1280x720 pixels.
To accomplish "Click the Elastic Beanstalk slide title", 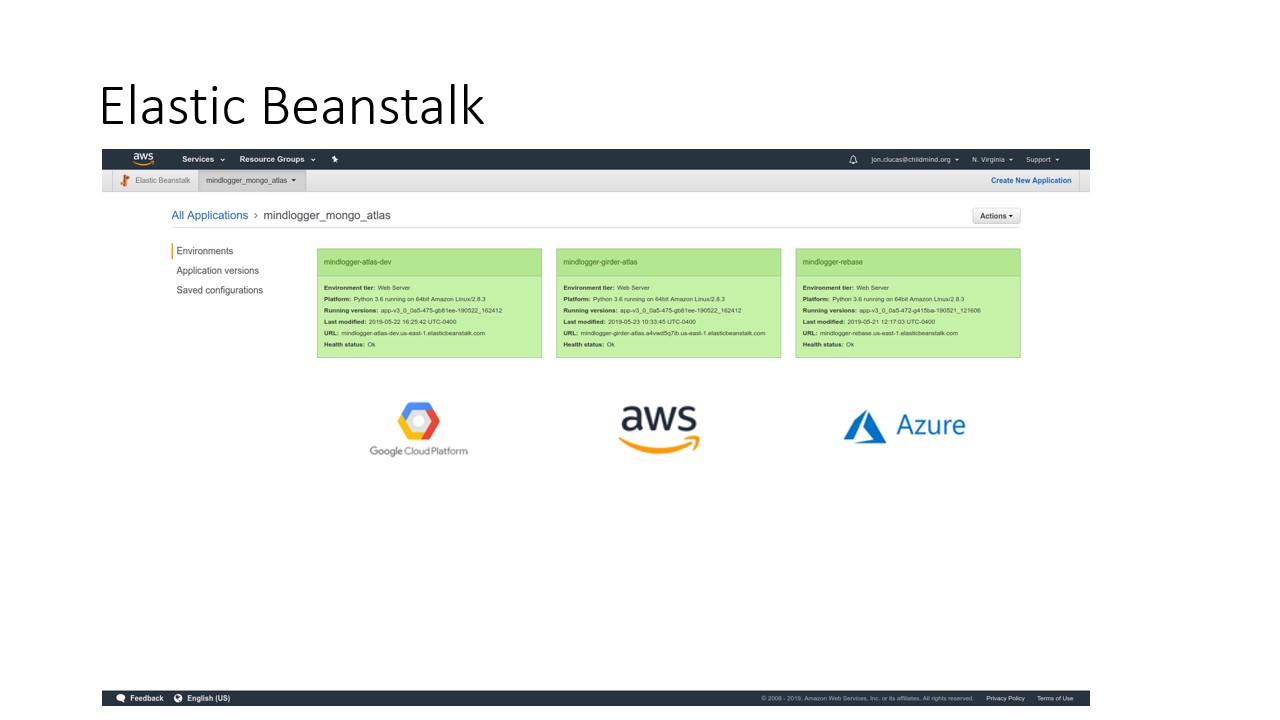I will [x=292, y=105].
